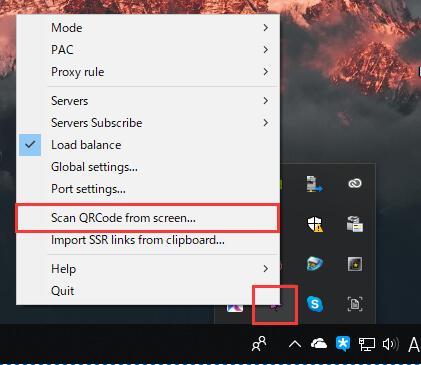Screen dimensions: 421x365
Task: Open the People icon on the taskbar
Action: 259,343
